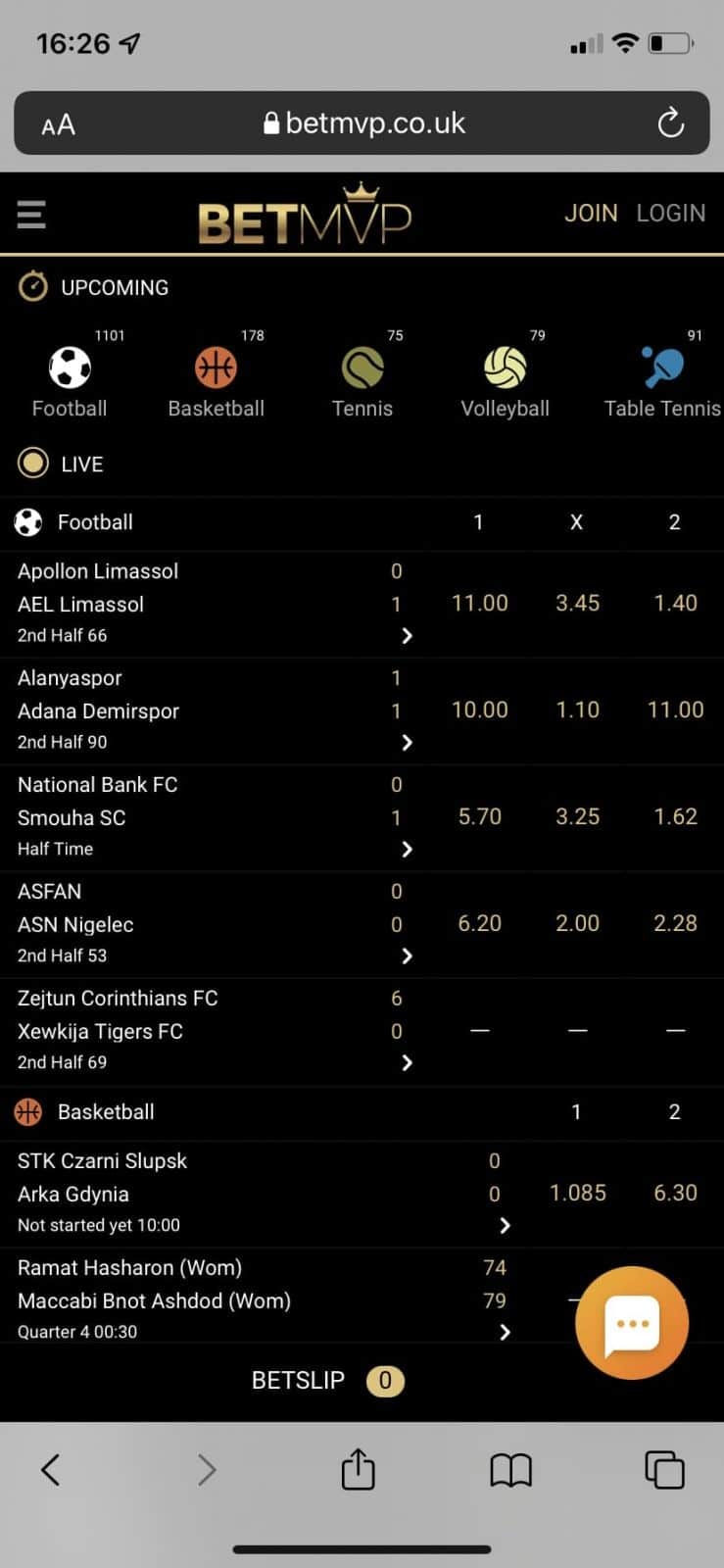Expand the ASFAN vs ASN Nigelec match
The image size is (724, 1568).
point(407,956)
